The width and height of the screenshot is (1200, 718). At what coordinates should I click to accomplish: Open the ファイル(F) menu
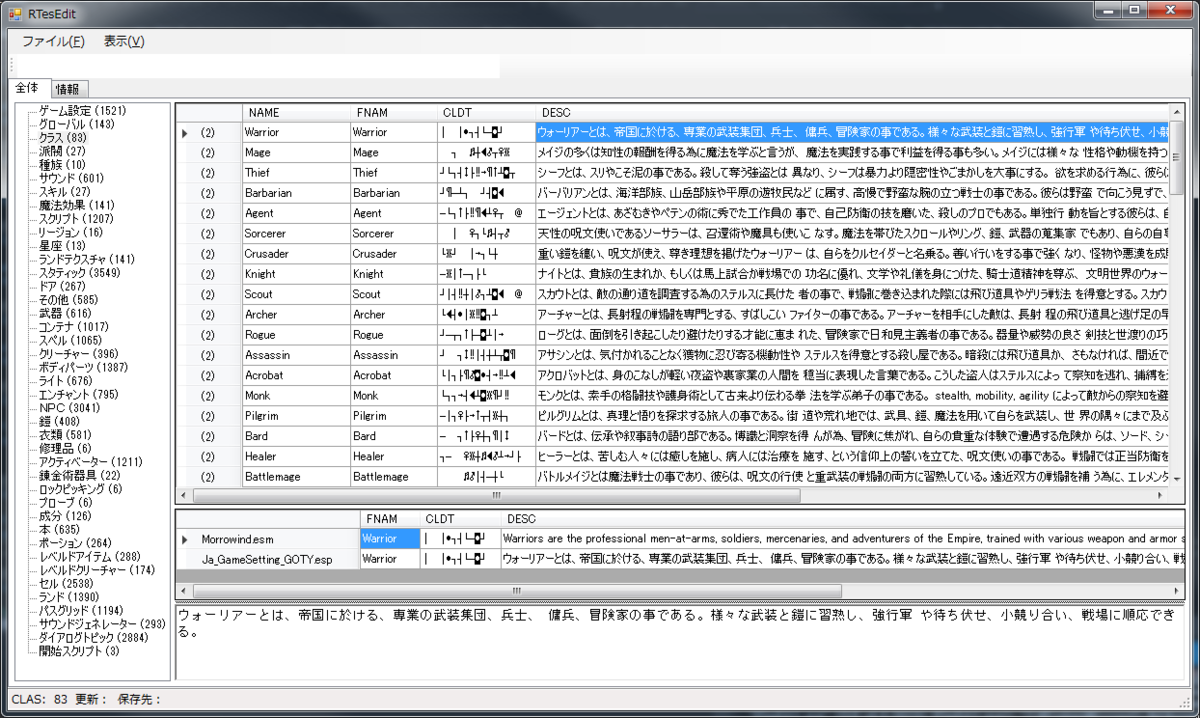53,41
